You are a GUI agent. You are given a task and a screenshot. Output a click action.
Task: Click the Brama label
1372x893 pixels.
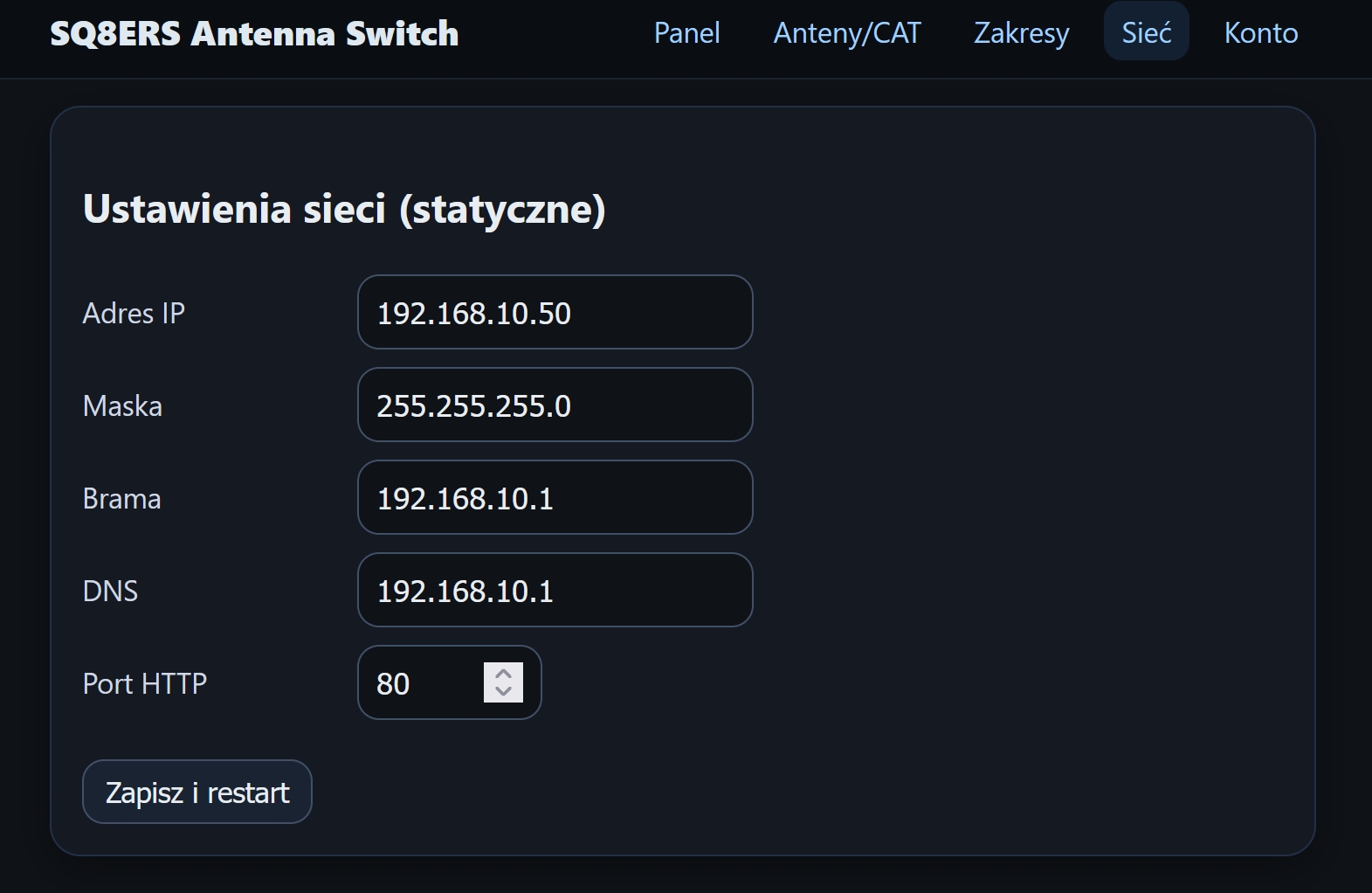click(x=121, y=498)
